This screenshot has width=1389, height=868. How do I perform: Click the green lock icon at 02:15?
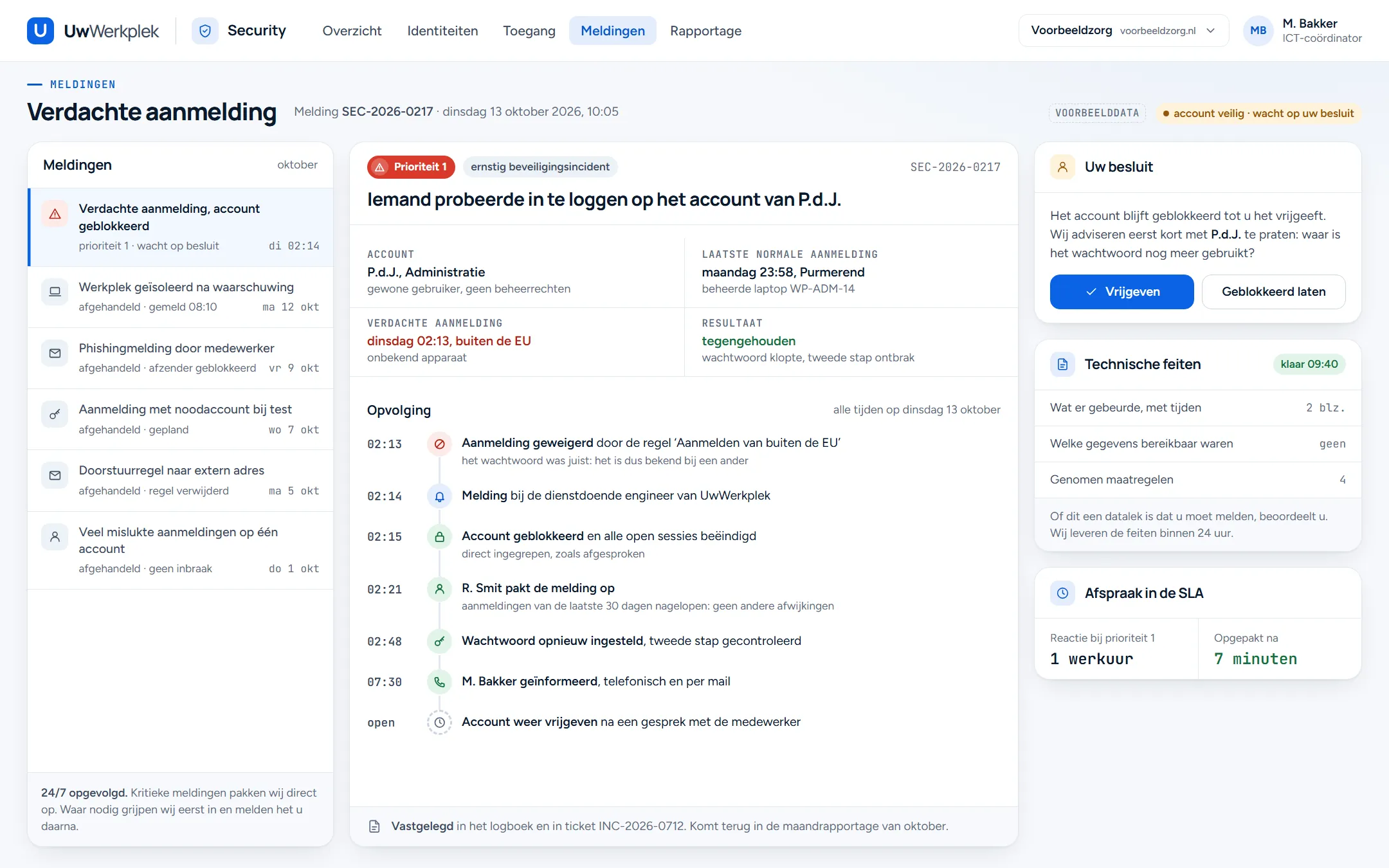point(440,537)
